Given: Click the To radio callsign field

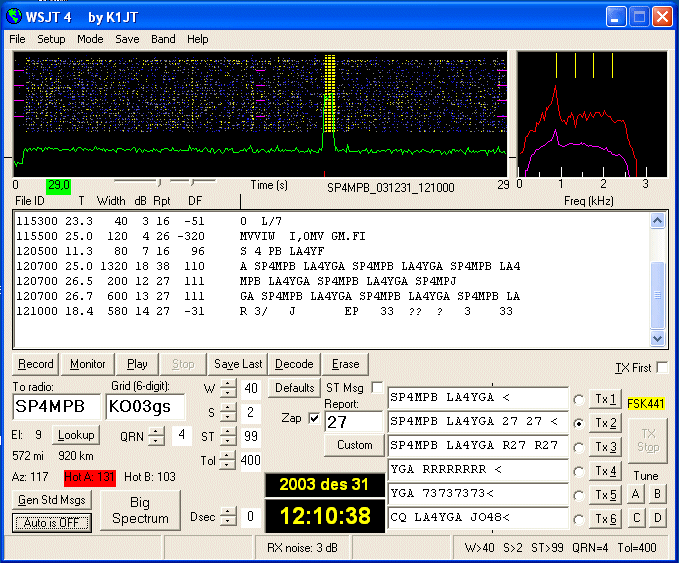Looking at the screenshot, I should point(56,407).
